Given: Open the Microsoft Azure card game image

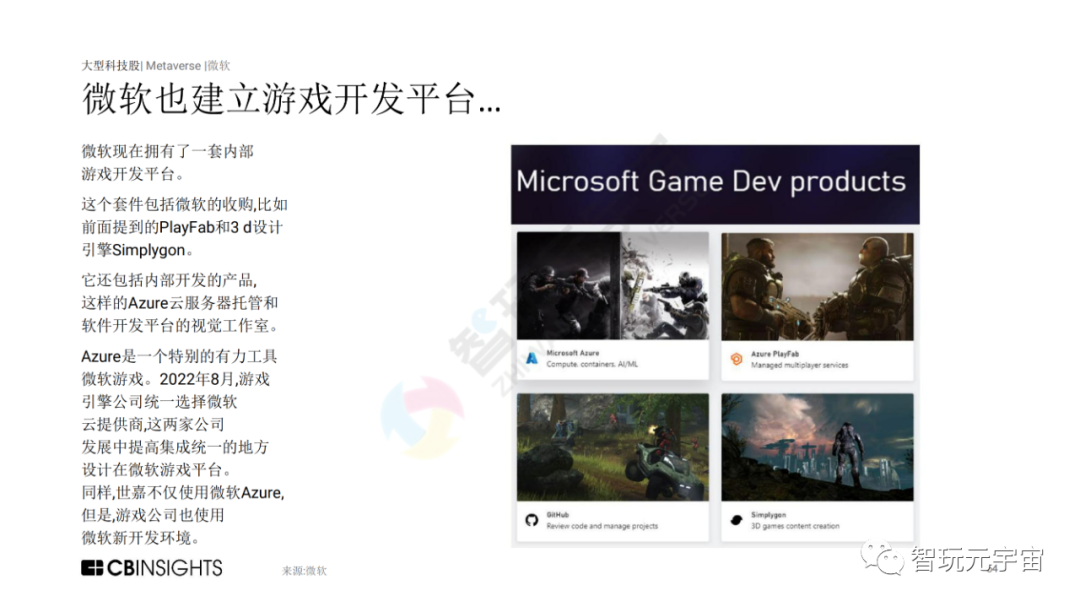Looking at the screenshot, I should click(x=613, y=286).
